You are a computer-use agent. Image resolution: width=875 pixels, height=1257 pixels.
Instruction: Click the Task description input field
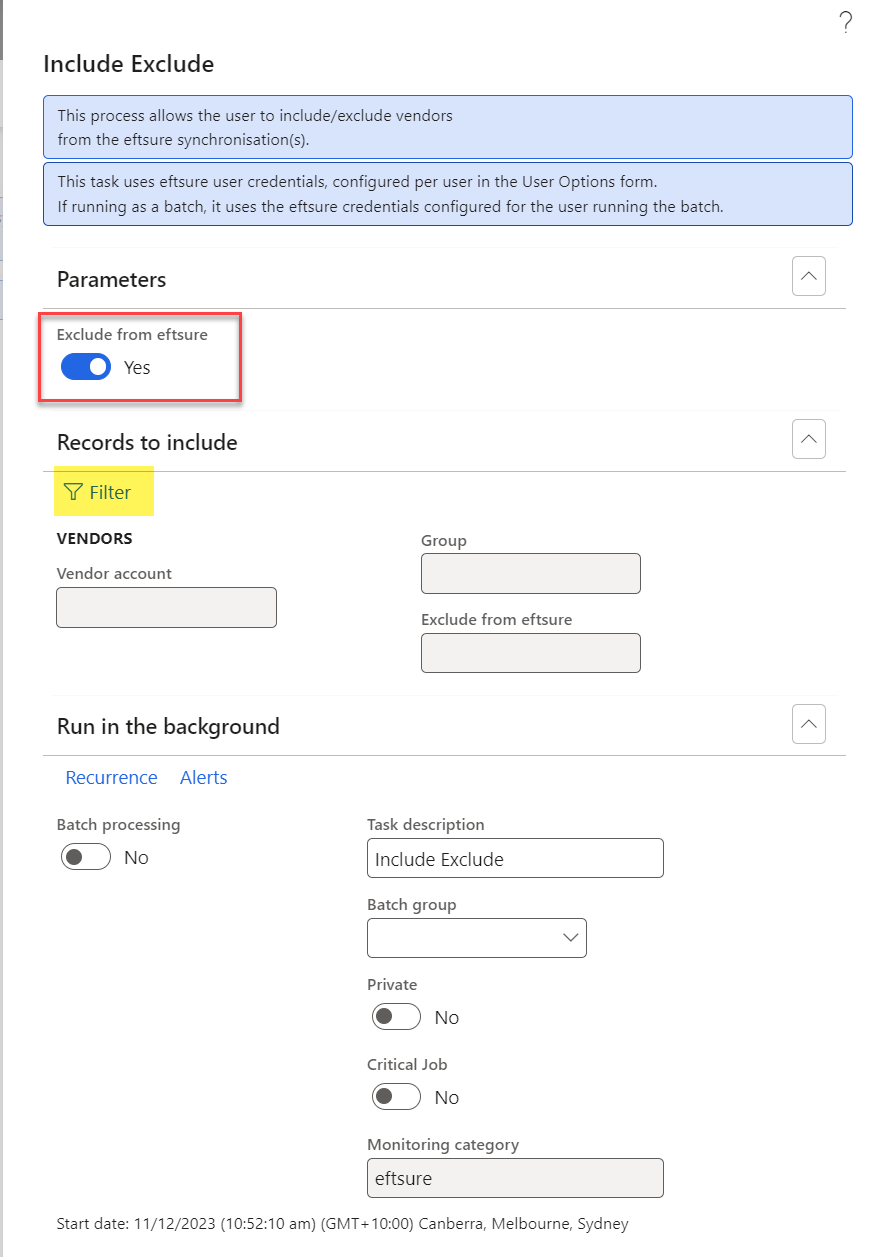point(515,858)
